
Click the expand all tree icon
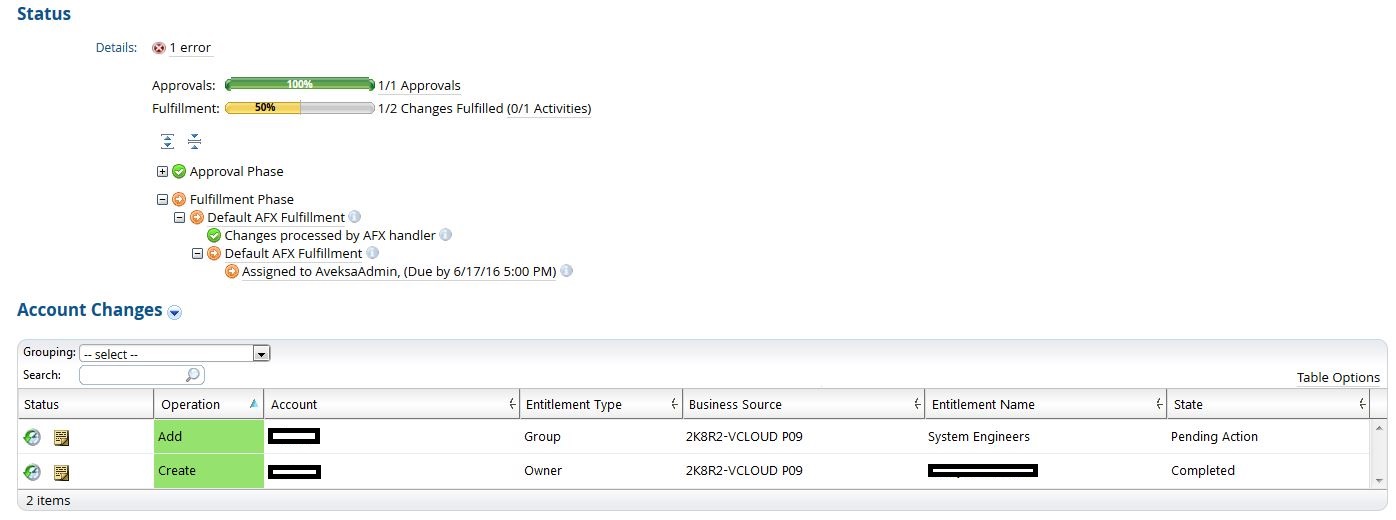click(168, 141)
